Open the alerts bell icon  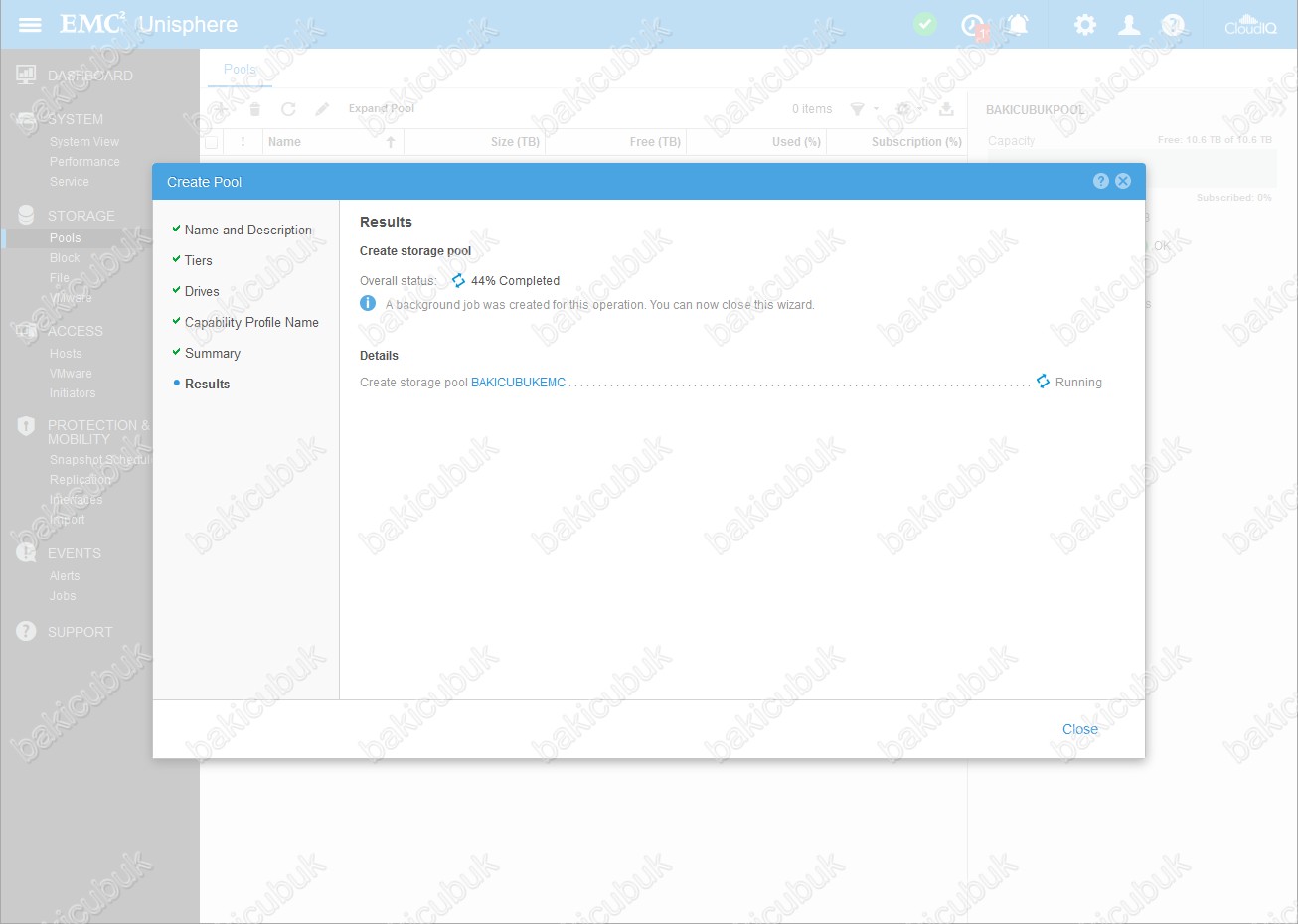point(1018,25)
